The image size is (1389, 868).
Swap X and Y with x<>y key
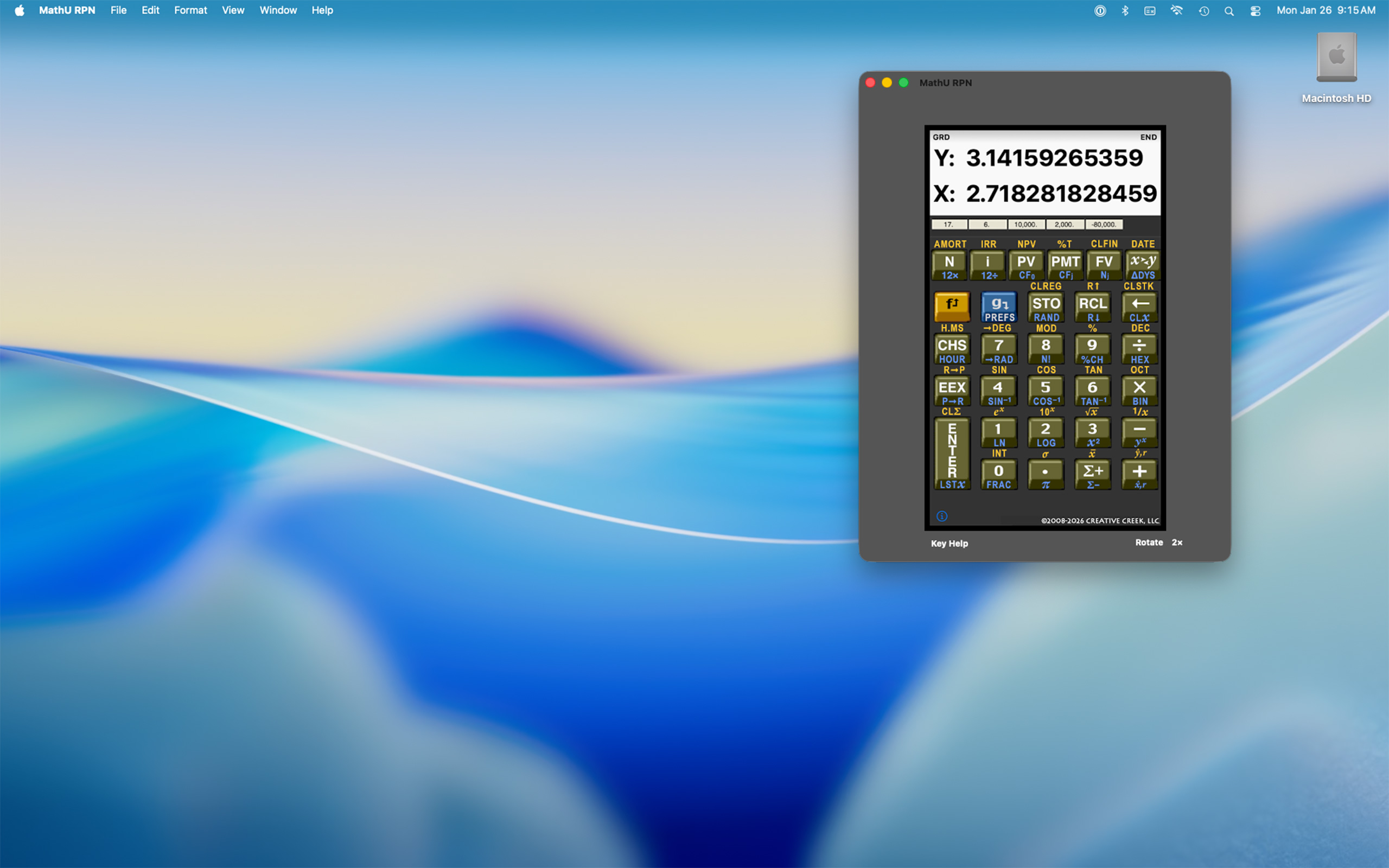point(1142,265)
